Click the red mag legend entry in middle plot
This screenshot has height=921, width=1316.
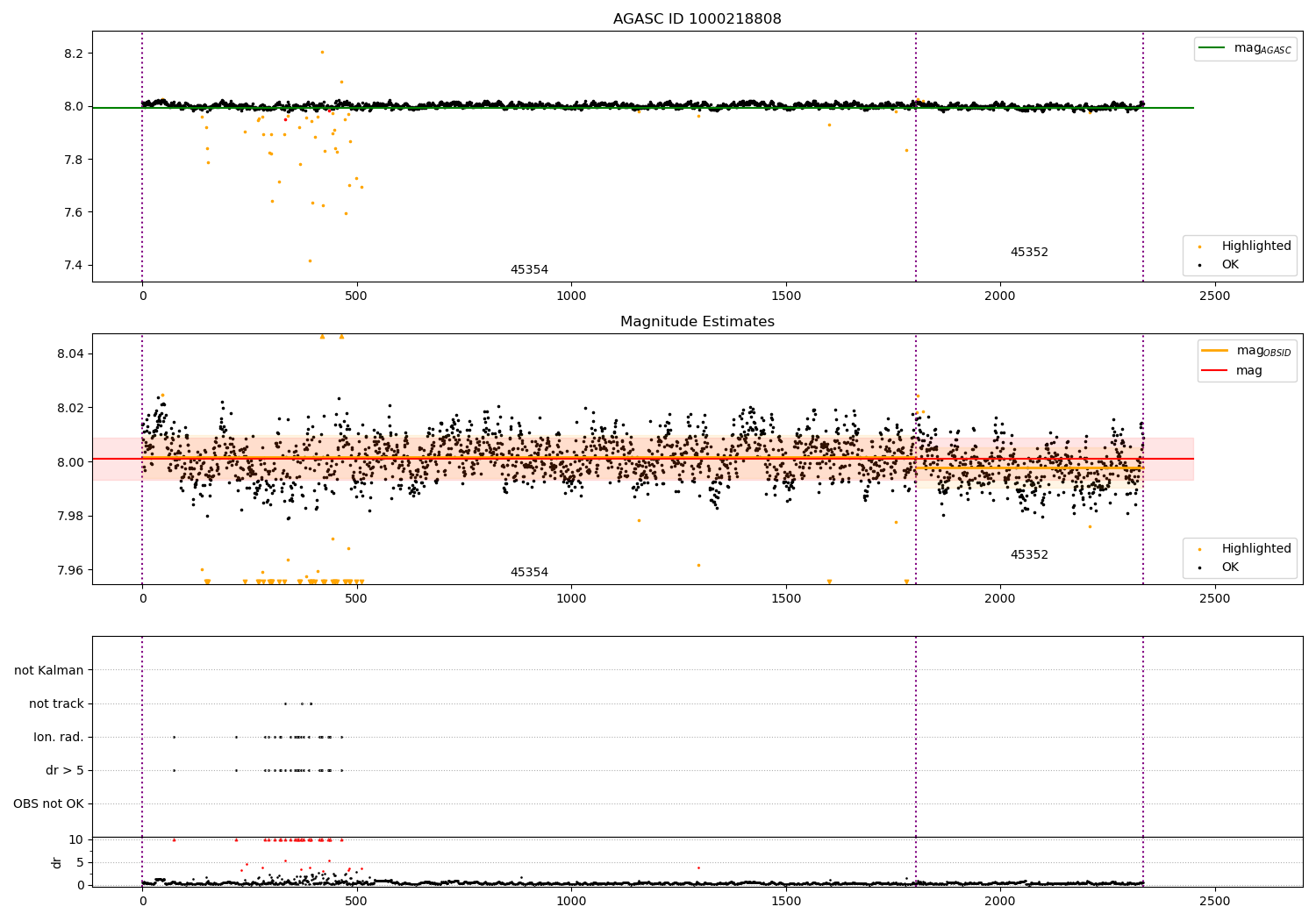point(1232,371)
